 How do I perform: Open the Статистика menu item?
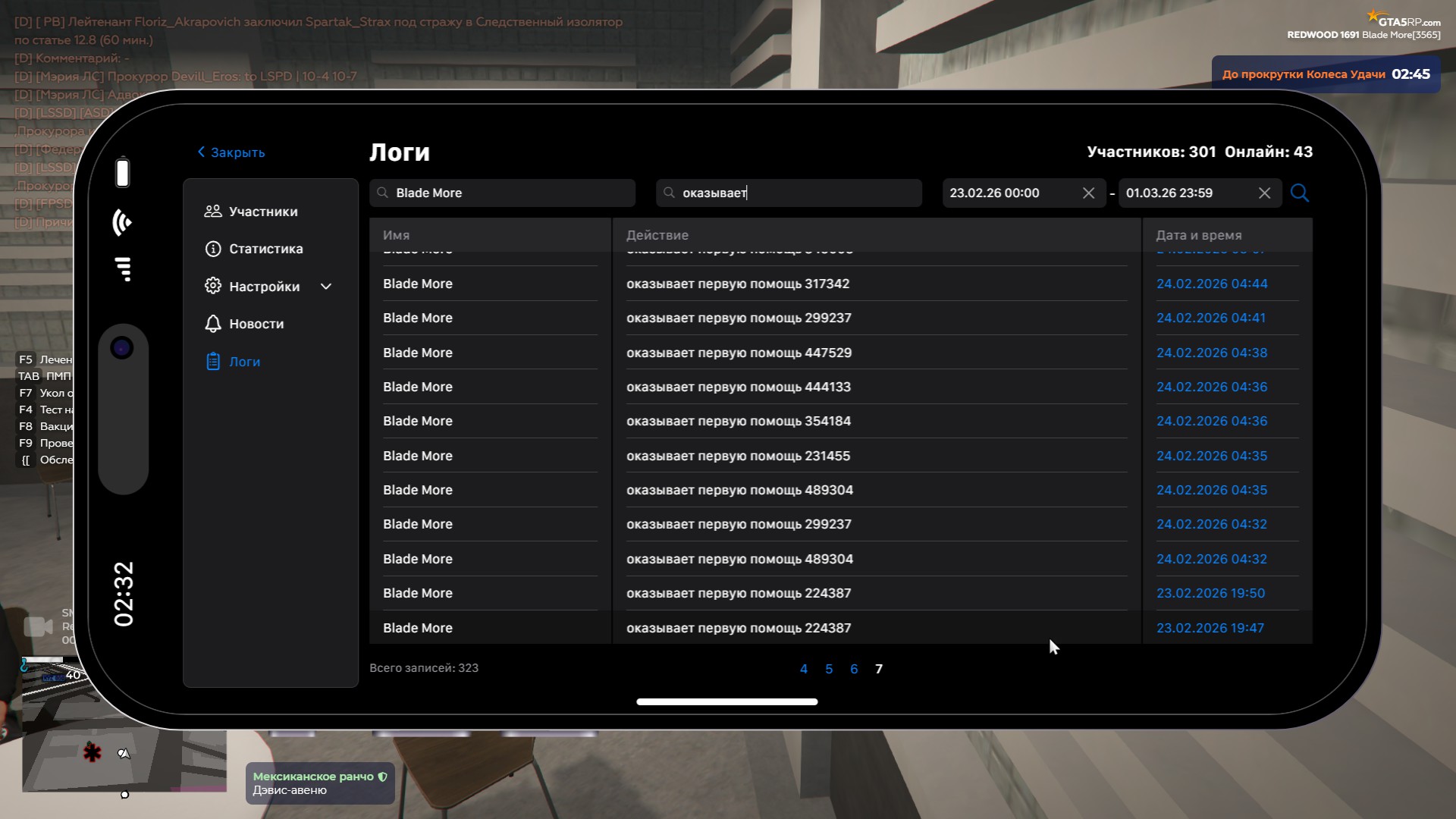265,249
